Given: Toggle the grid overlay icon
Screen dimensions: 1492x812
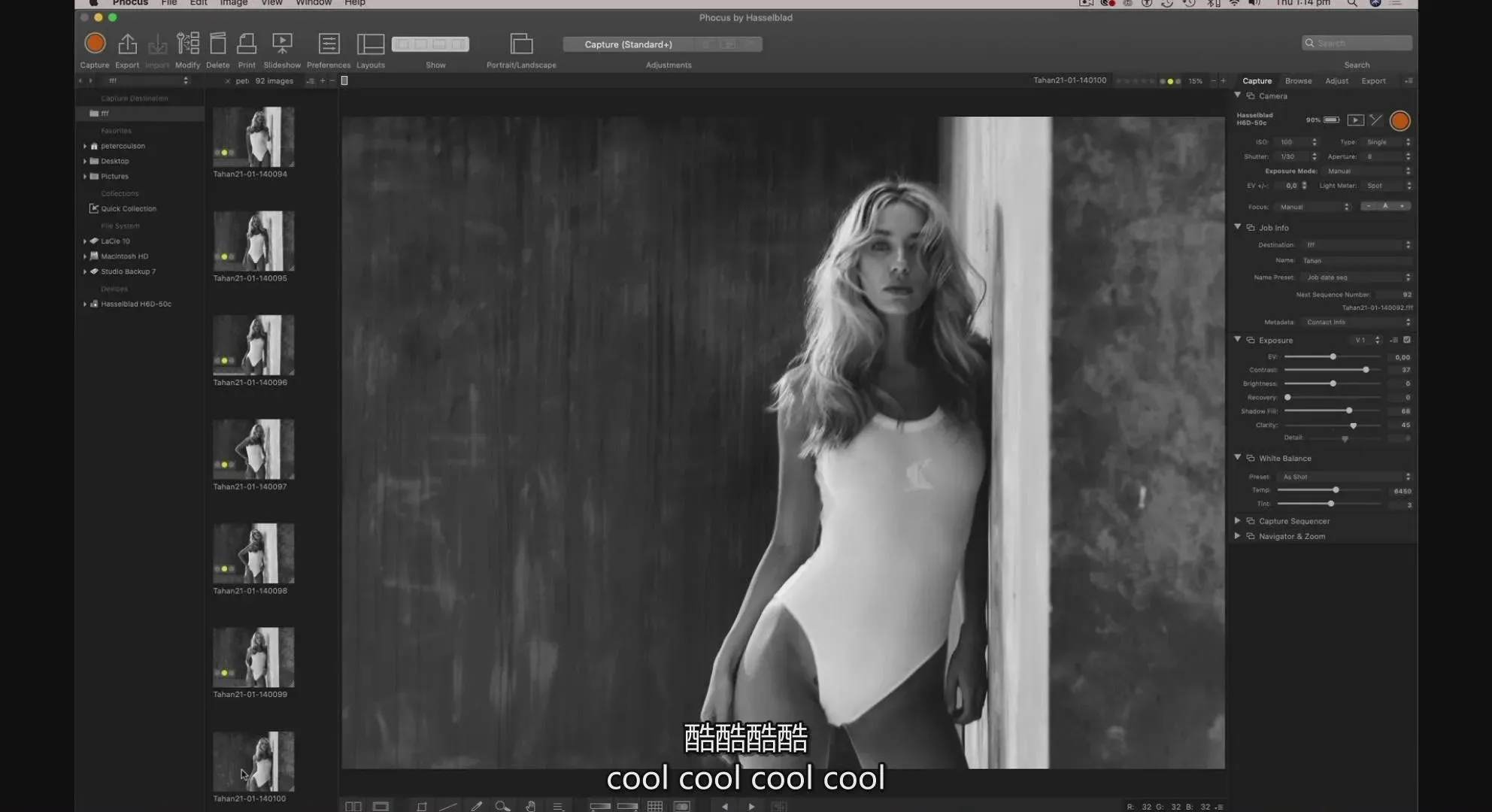Looking at the screenshot, I should tap(655, 806).
